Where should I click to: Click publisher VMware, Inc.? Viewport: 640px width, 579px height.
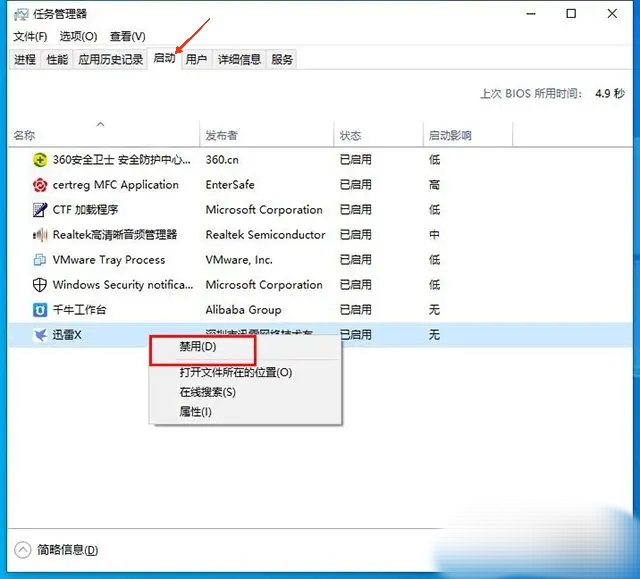point(239,260)
